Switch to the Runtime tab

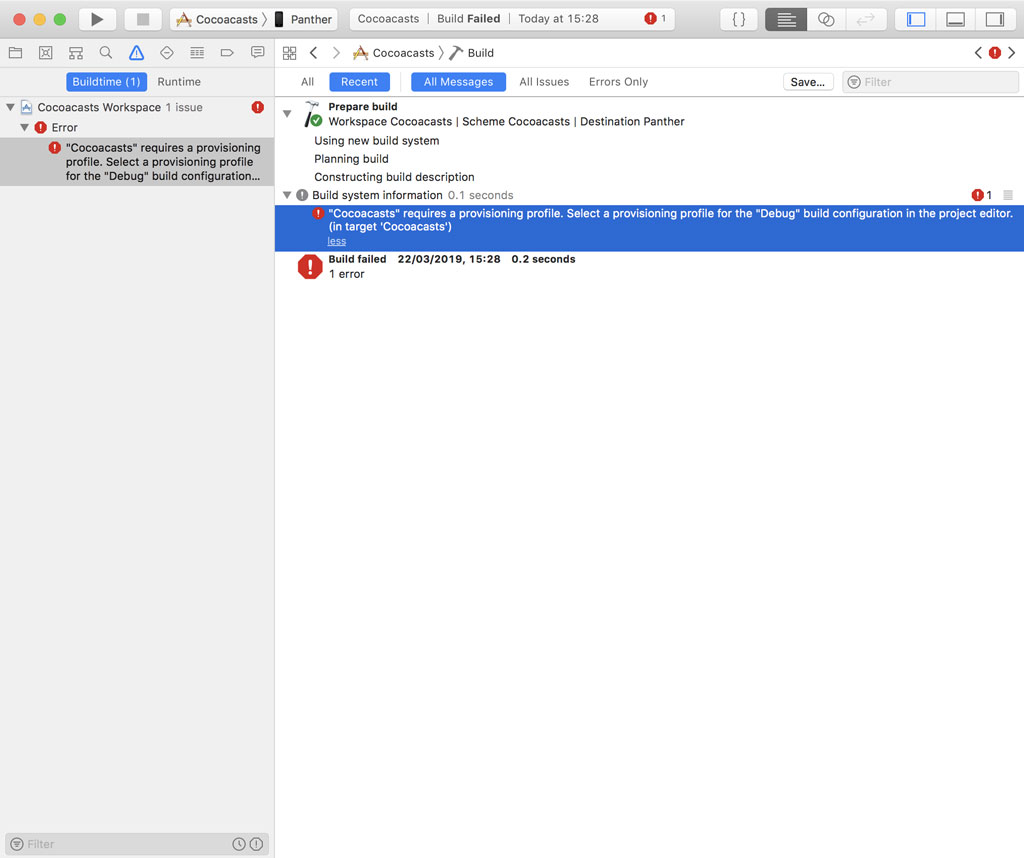tap(178, 81)
